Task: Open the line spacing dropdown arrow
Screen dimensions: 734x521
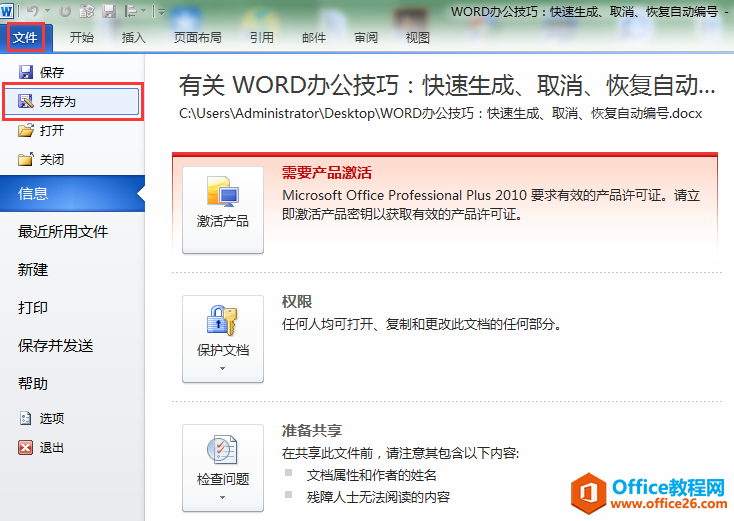Action: (x=144, y=11)
